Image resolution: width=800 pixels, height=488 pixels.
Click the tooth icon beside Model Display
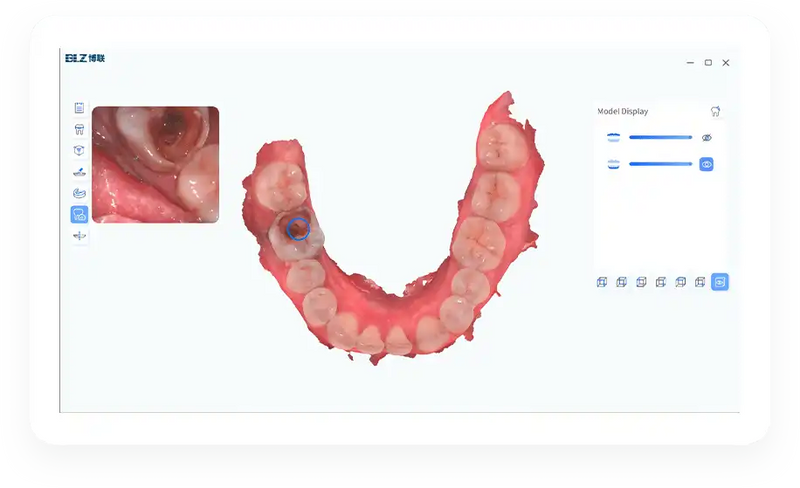[x=715, y=111]
